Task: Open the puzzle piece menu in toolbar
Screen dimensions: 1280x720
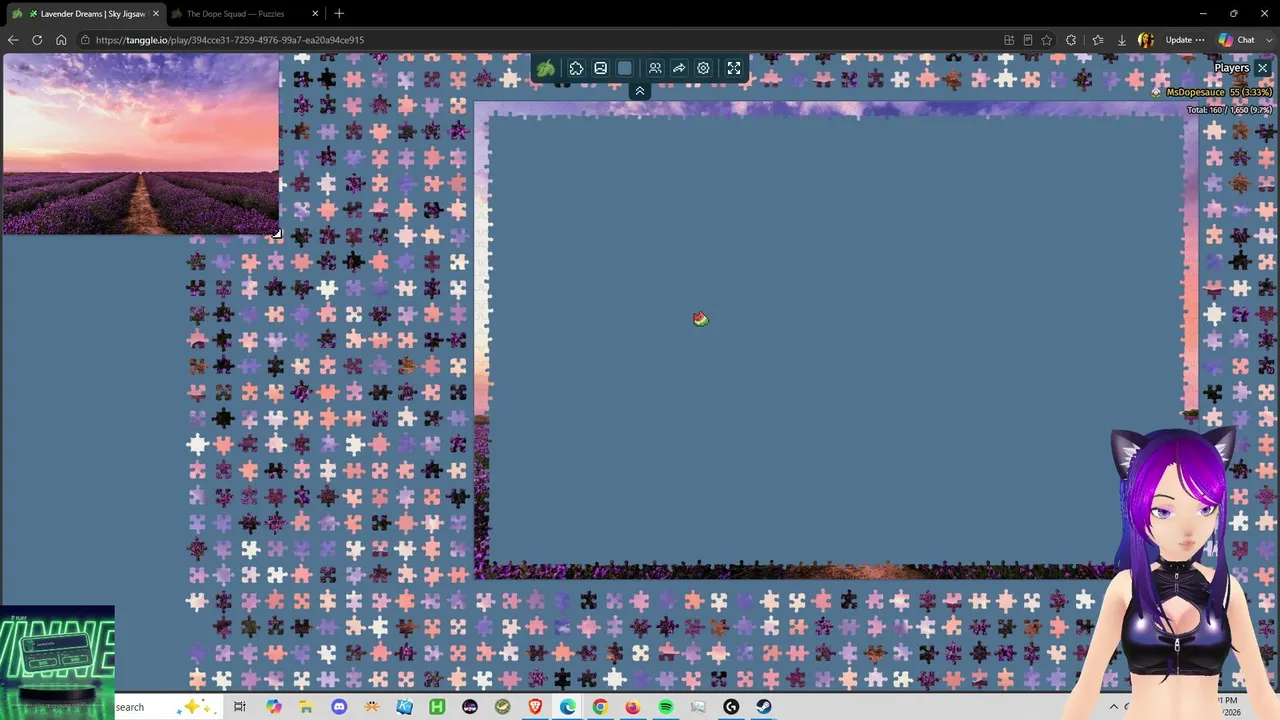Action: 576,68
